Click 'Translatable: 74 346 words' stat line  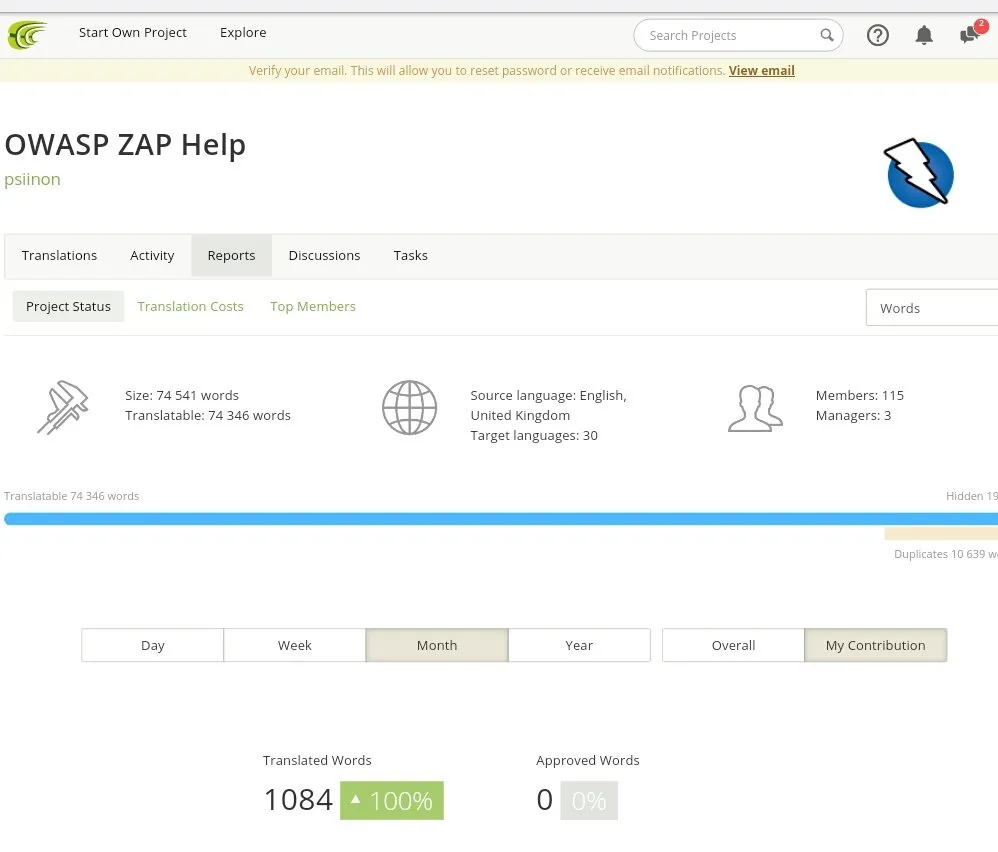tap(207, 416)
